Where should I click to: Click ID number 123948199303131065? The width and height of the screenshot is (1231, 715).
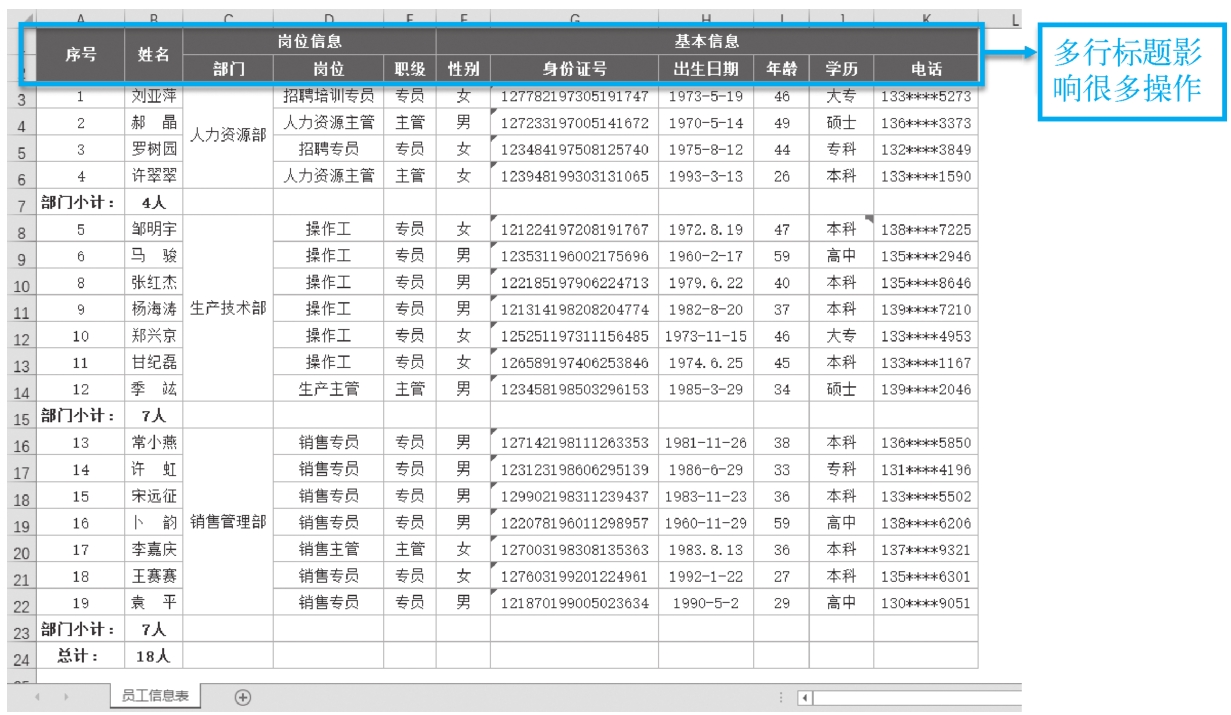(x=574, y=176)
